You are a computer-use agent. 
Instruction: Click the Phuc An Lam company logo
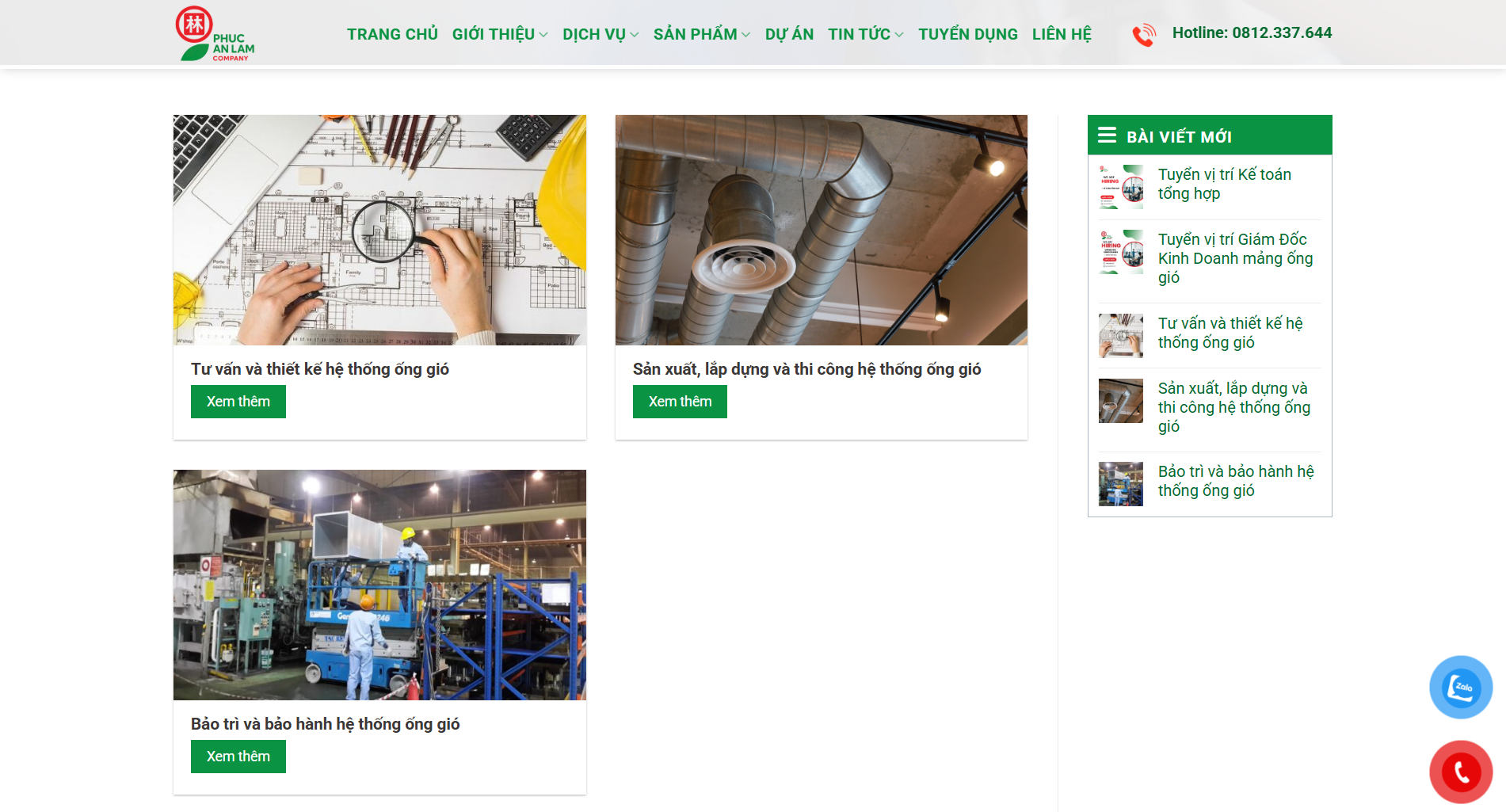click(214, 34)
